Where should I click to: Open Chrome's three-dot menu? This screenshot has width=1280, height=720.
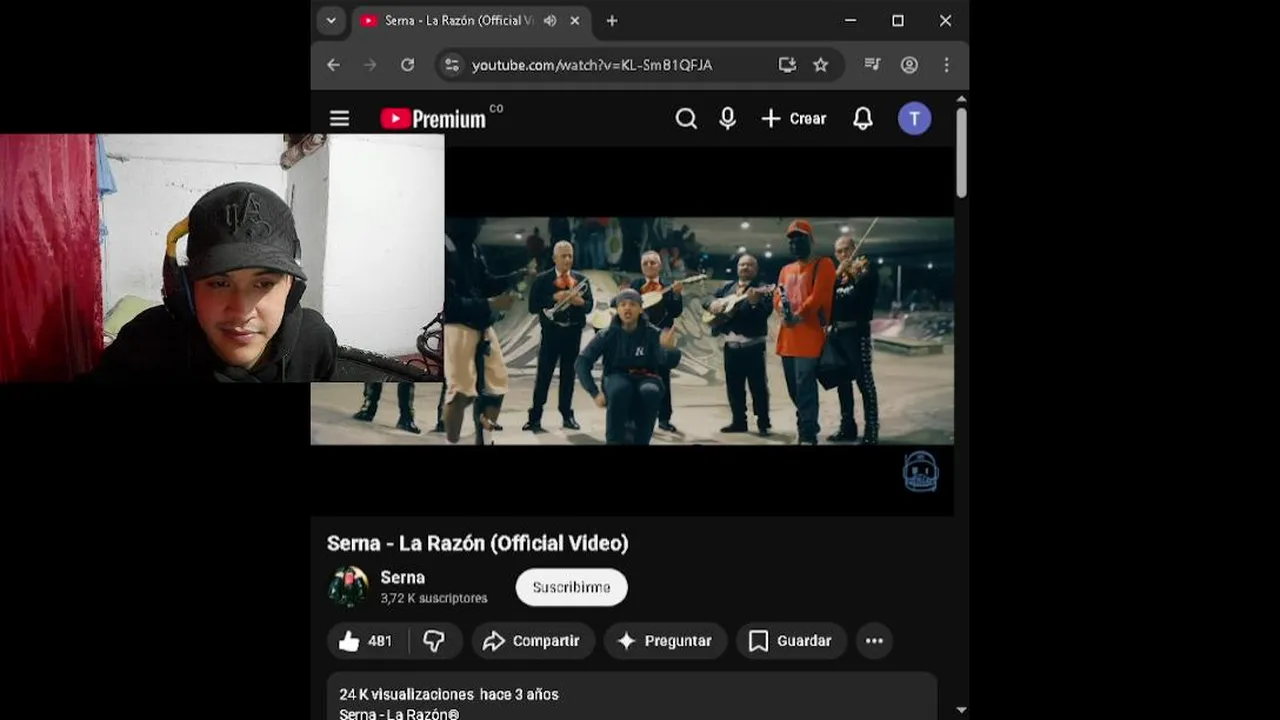946,65
